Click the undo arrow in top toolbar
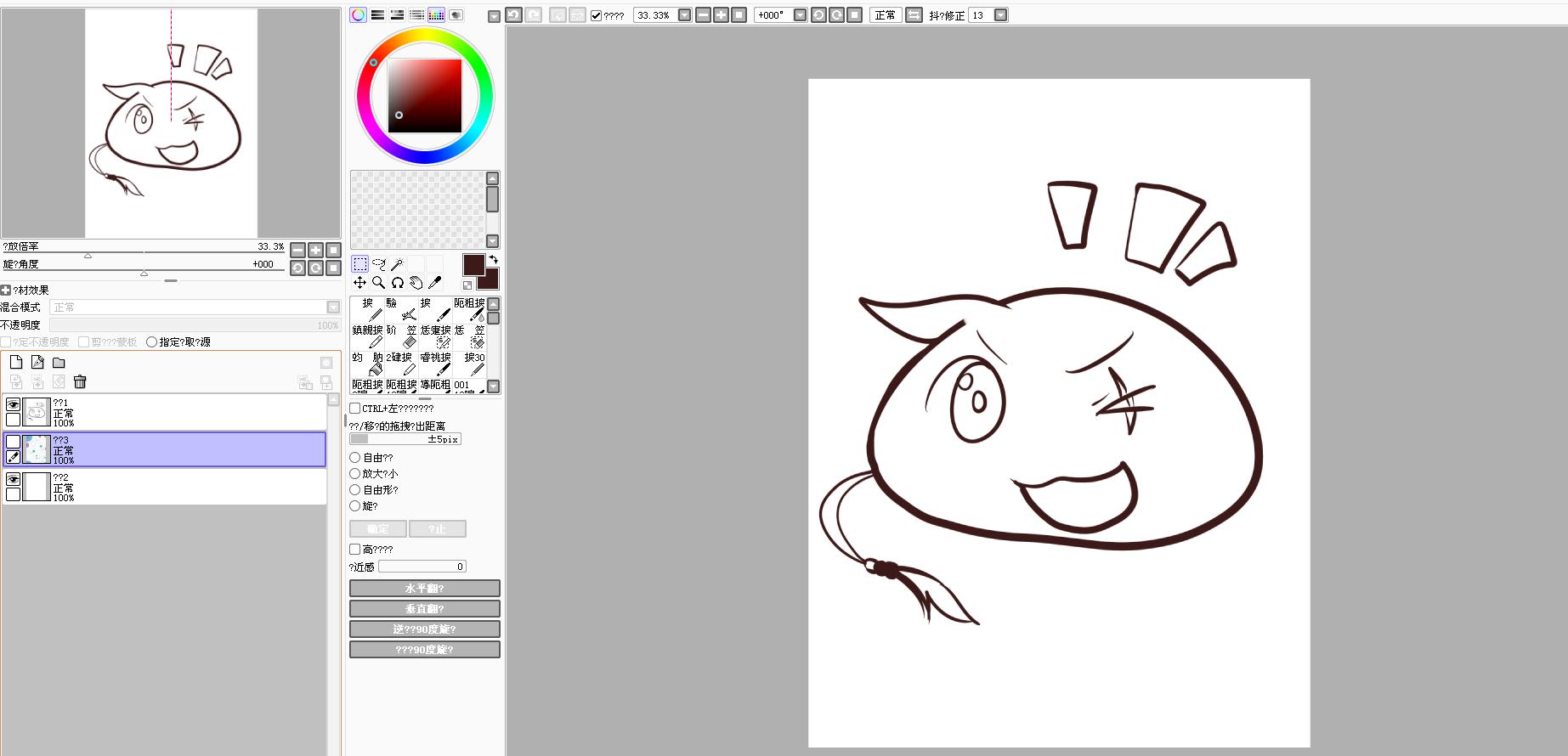Image resolution: width=1568 pixels, height=756 pixels. point(514,15)
